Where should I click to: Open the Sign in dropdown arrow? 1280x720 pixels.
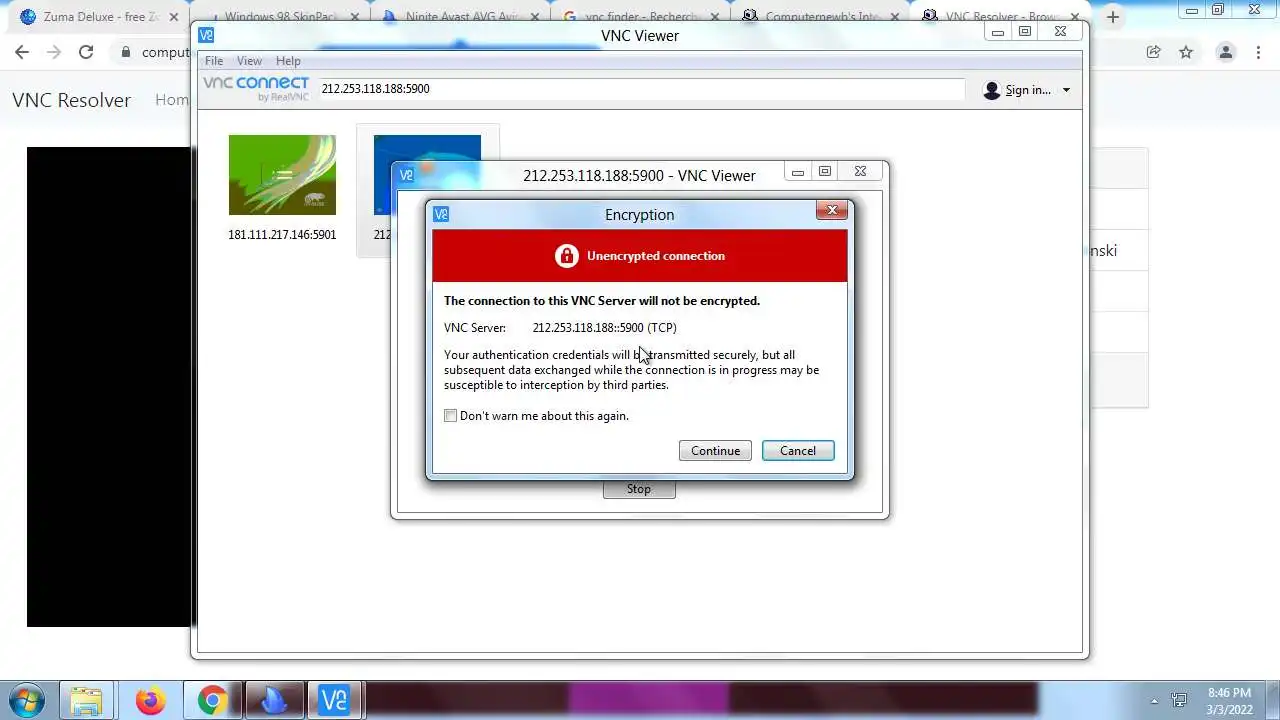pos(1066,90)
